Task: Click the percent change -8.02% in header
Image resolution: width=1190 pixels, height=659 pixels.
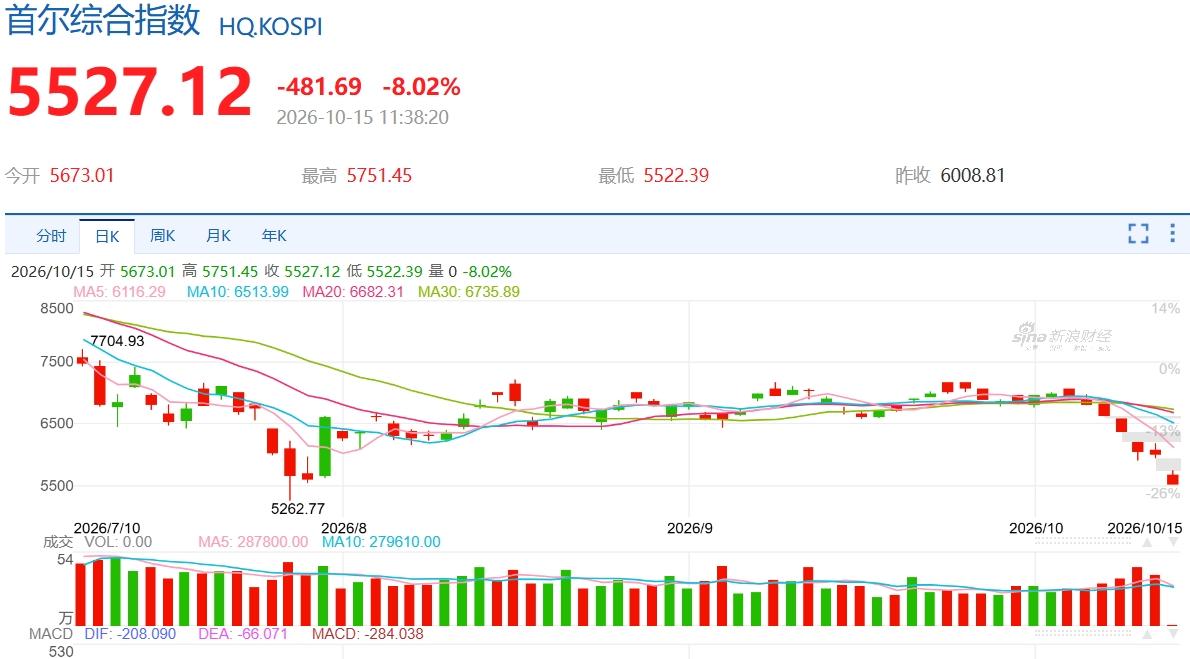Action: 421,87
